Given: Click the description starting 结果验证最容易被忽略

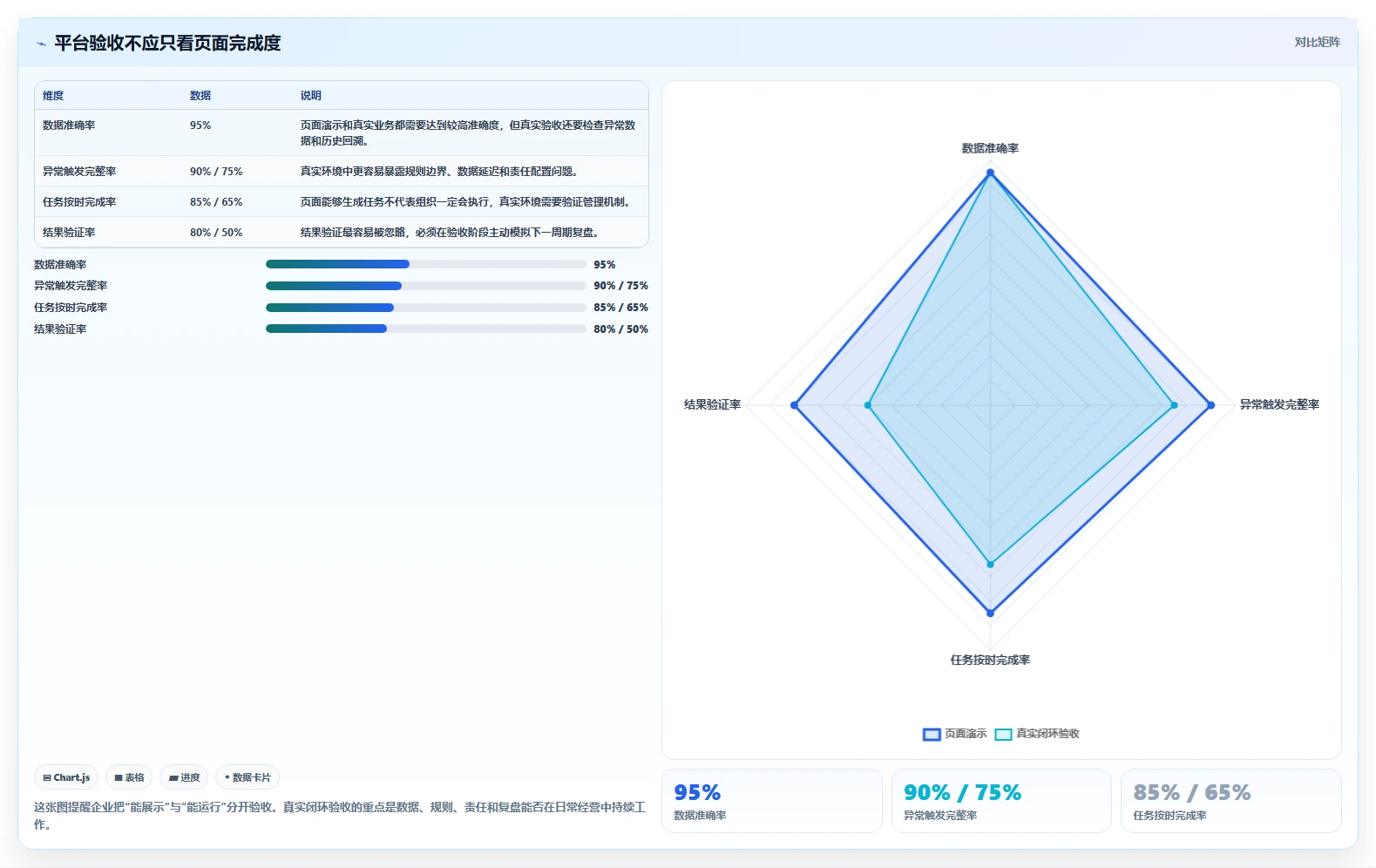Looking at the screenshot, I should pos(450,233).
